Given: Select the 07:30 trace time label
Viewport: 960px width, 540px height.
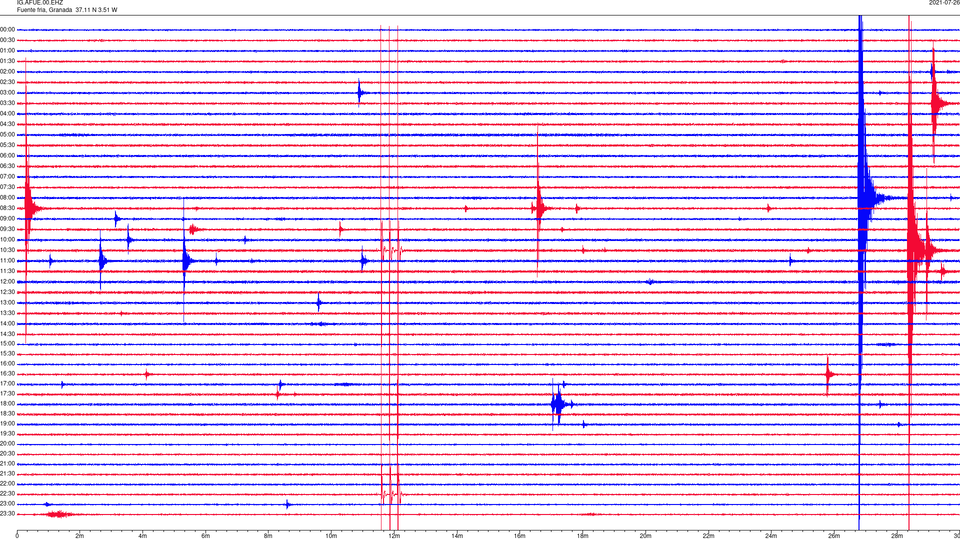Looking at the screenshot, I should (8, 187).
